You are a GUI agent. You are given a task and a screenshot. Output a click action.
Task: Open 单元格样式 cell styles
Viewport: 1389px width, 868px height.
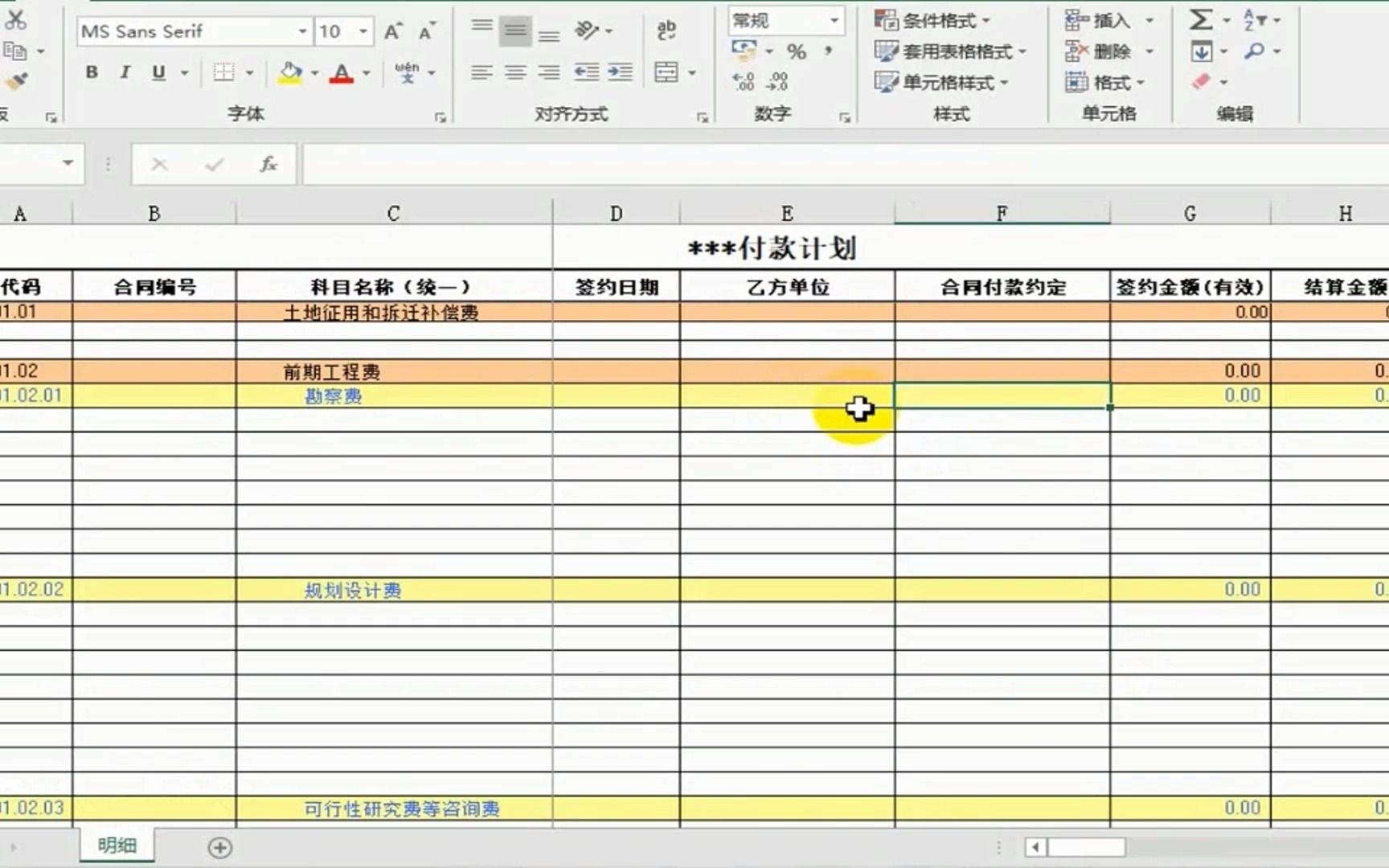[942, 82]
